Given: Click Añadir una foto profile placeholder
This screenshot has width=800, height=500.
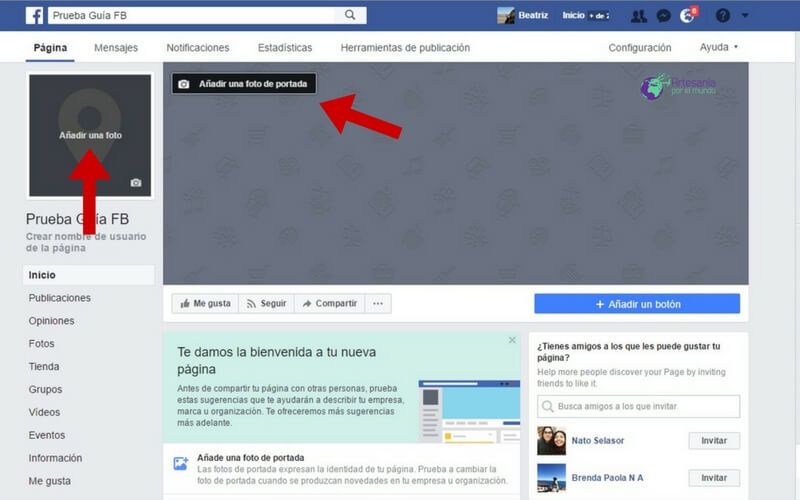Looking at the screenshot, I should (90, 135).
